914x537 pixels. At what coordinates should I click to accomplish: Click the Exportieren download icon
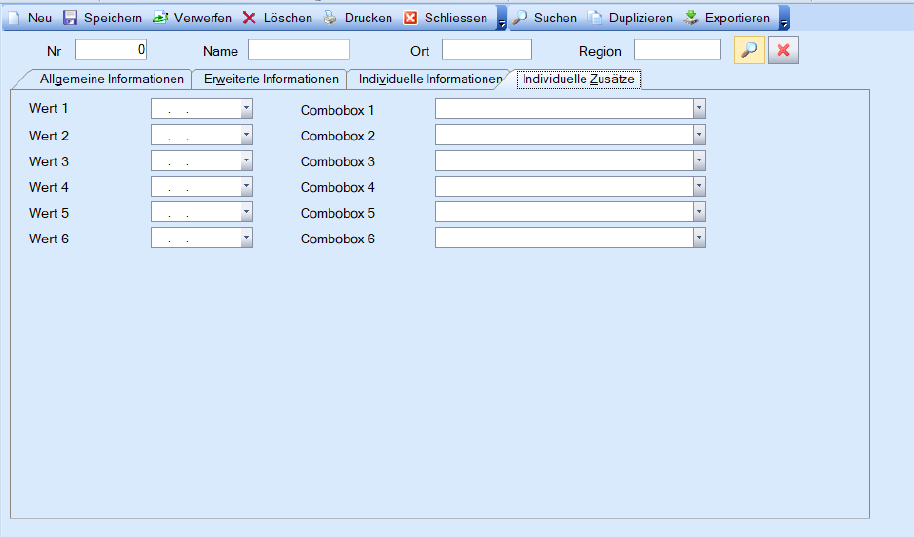(691, 18)
